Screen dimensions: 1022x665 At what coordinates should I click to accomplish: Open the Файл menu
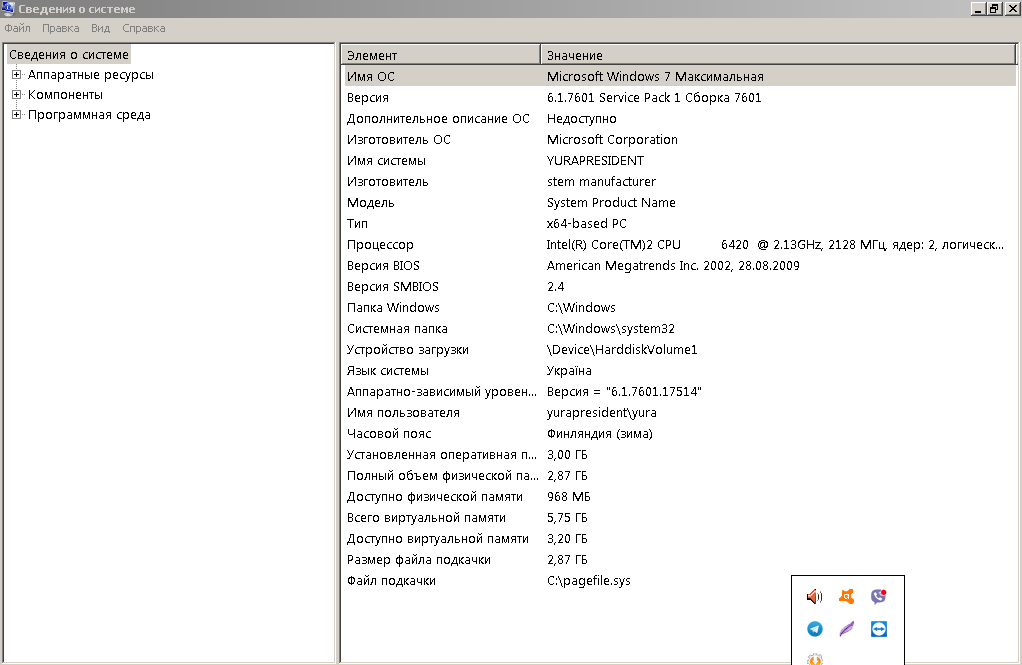18,29
